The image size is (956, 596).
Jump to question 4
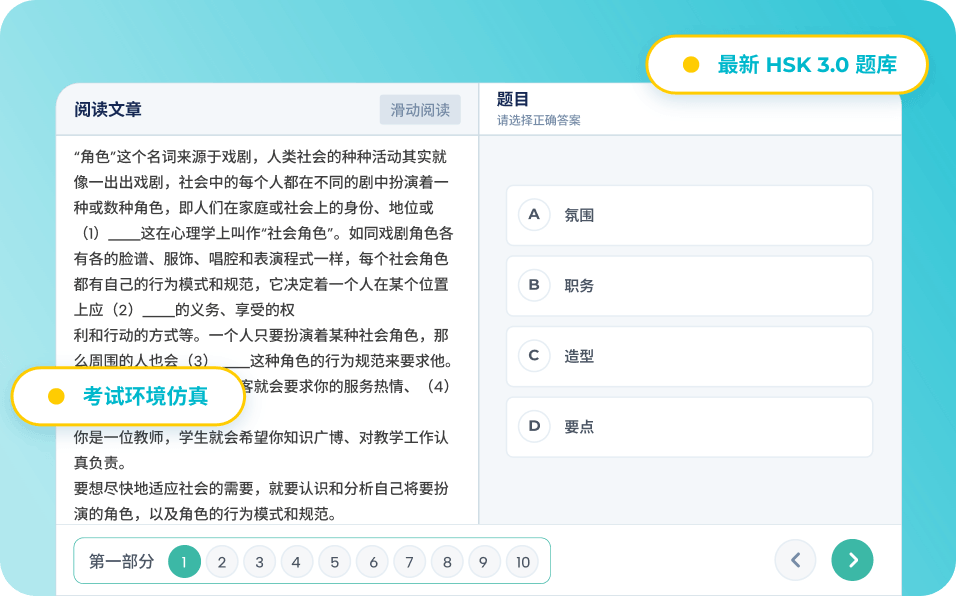296,562
